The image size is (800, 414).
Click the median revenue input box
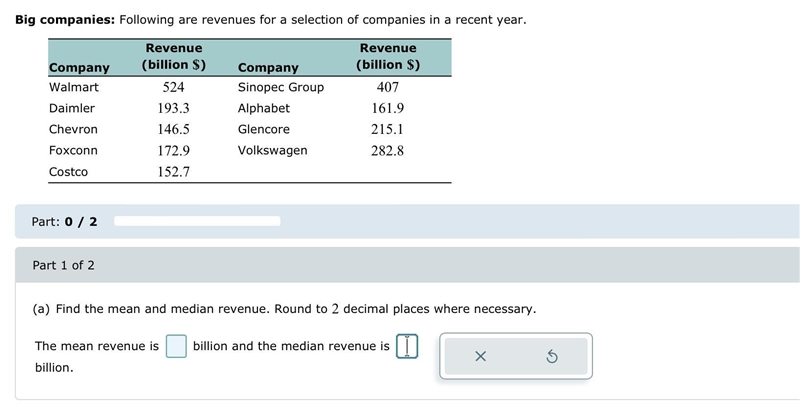pyautogui.click(x=407, y=346)
